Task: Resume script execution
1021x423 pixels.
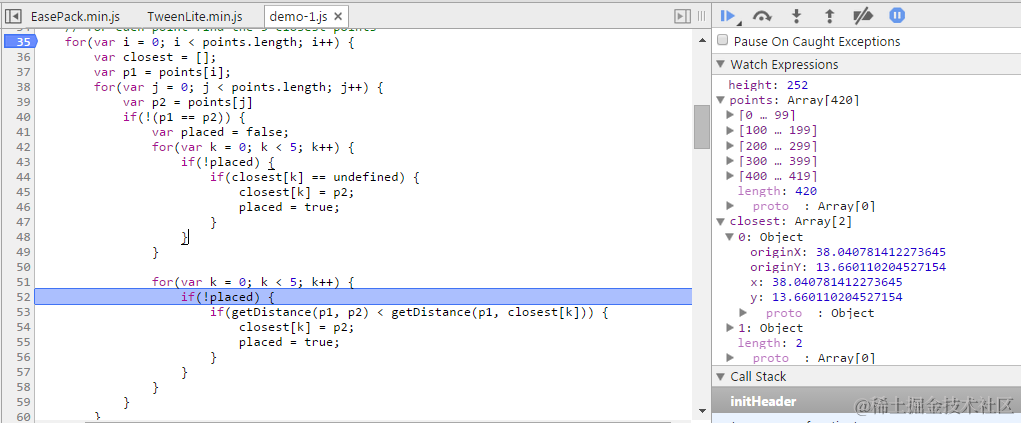Action: click(x=729, y=16)
